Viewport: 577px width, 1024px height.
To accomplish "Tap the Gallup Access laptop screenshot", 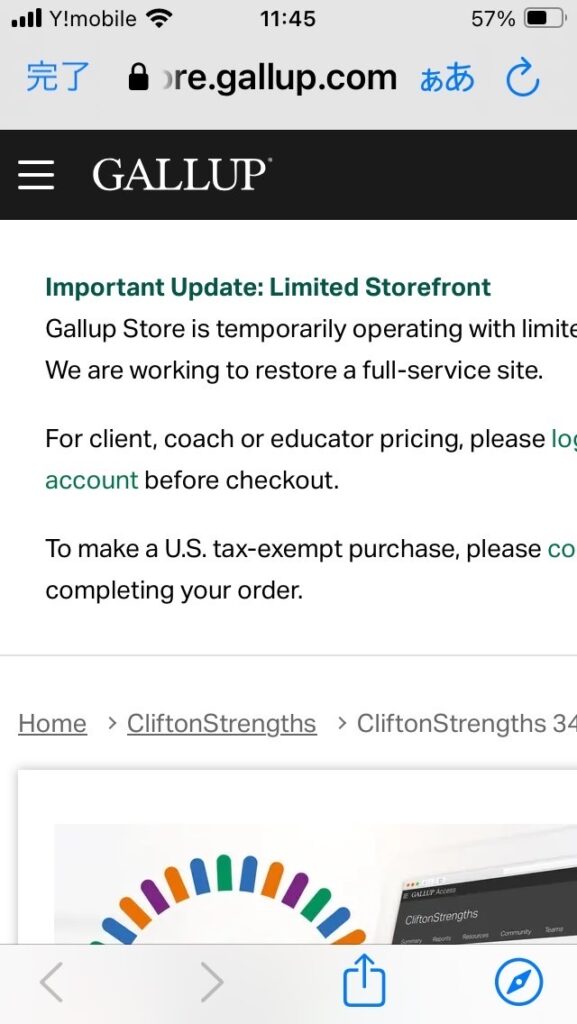I will coord(488,906).
